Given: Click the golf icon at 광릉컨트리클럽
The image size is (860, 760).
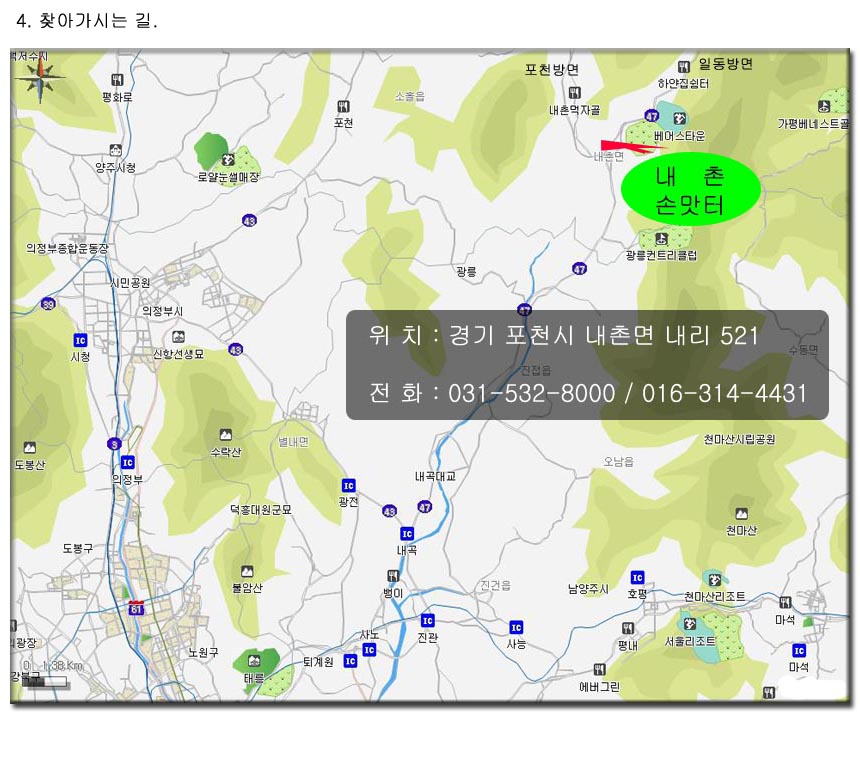Looking at the screenshot, I should 661,239.
